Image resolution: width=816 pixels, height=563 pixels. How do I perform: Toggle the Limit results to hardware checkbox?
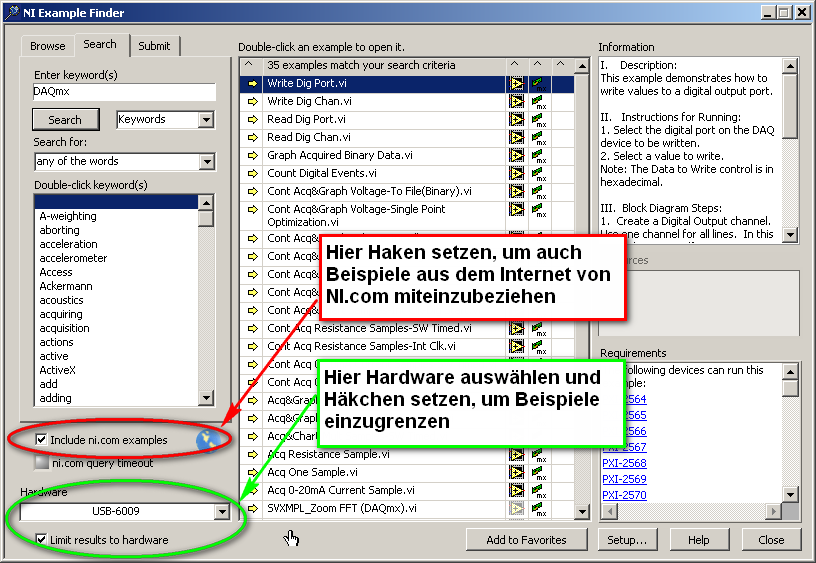[x=41, y=540]
